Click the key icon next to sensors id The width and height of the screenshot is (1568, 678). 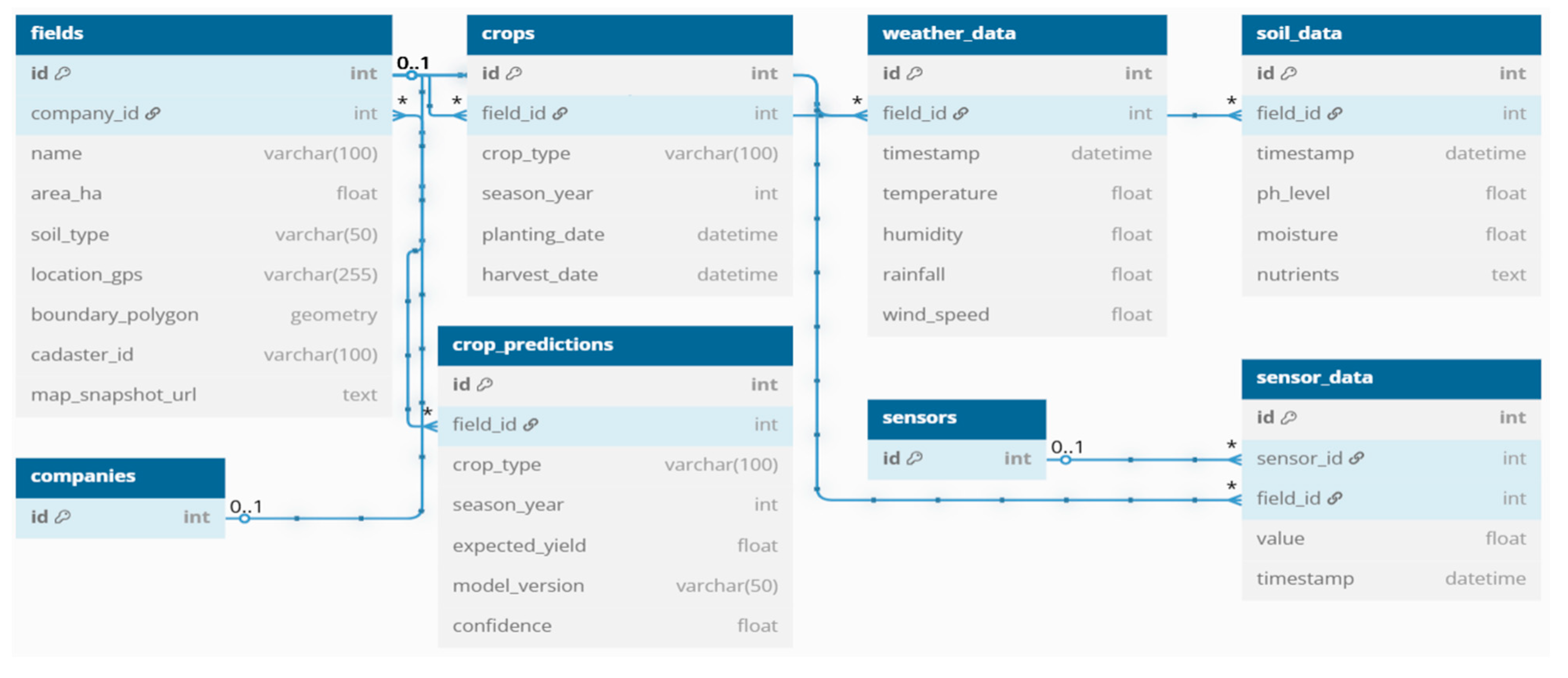pyautogui.click(x=915, y=458)
